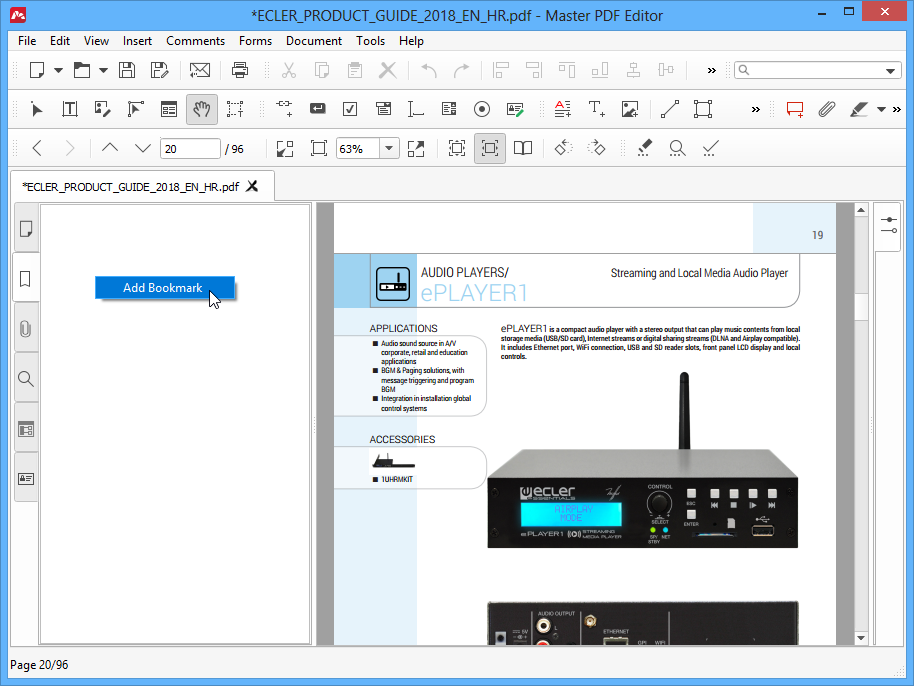
Task: Toggle the Fit Width view mode
Action: pyautogui.click(x=490, y=149)
